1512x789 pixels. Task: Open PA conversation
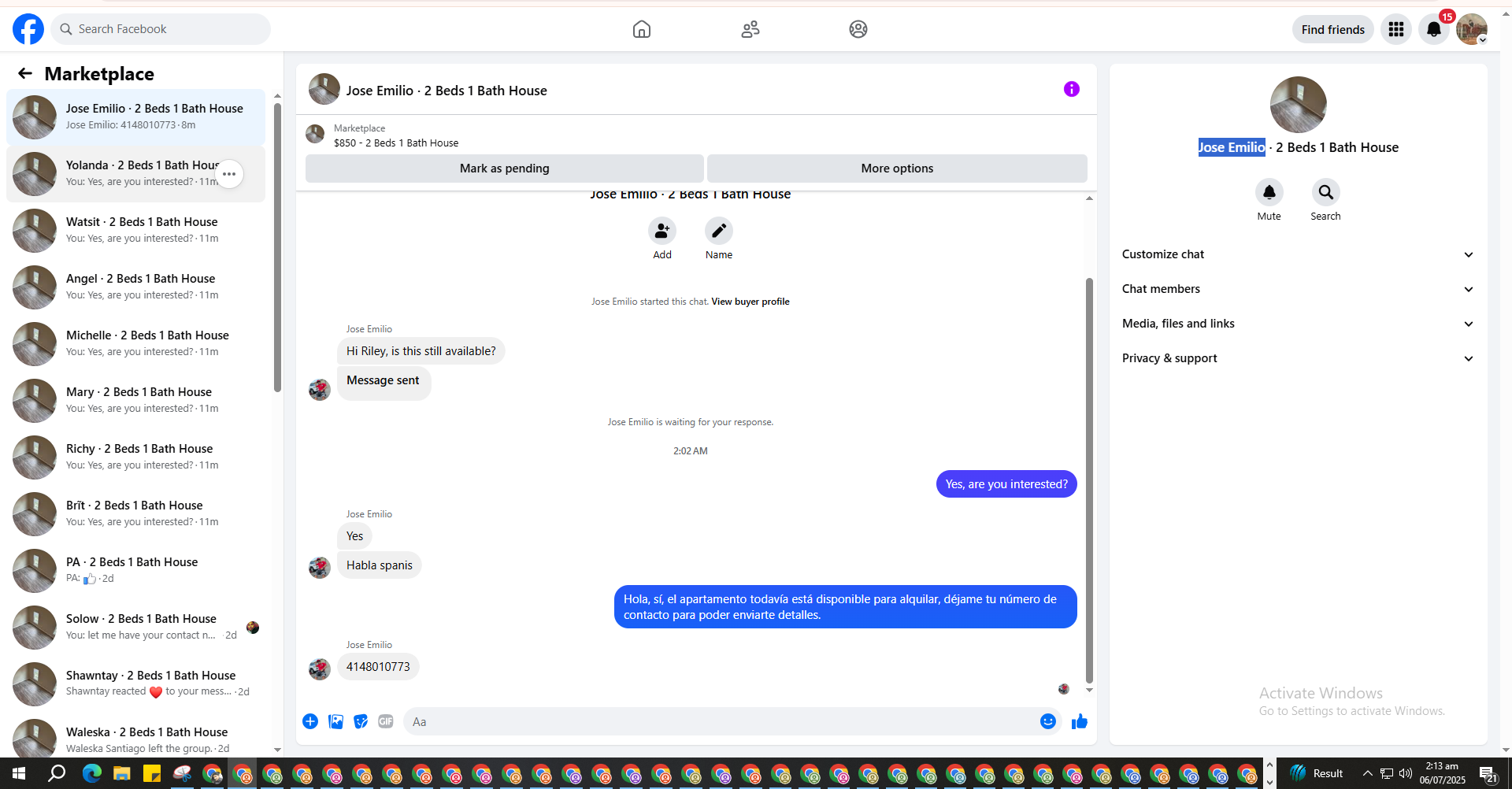coord(135,570)
